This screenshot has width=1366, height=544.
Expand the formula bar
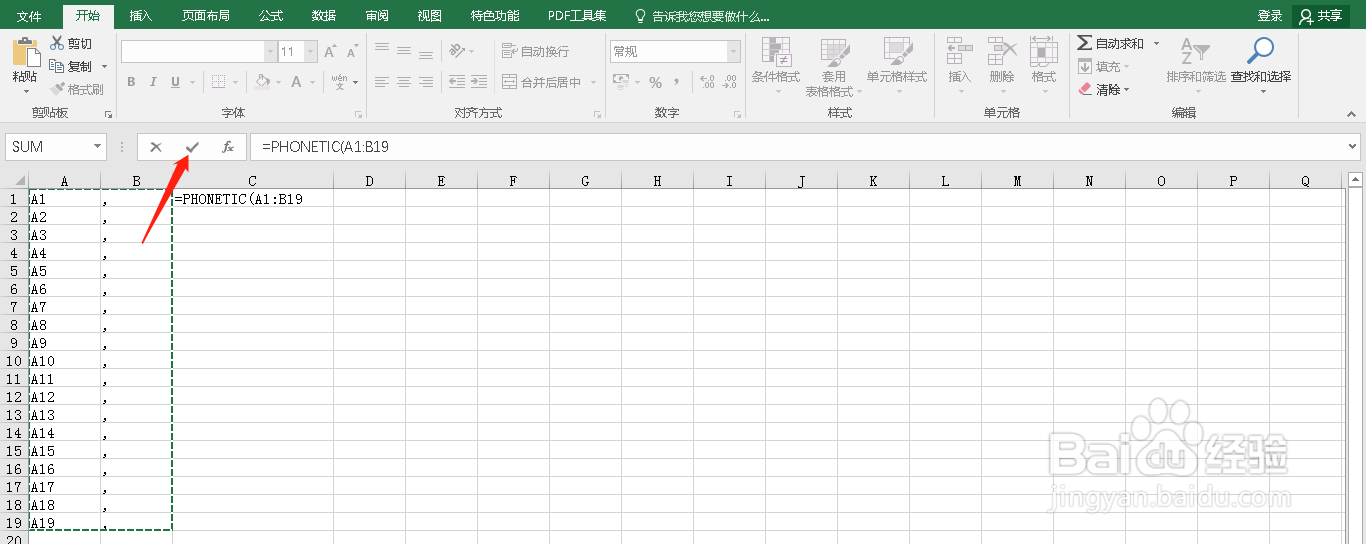point(1353,146)
